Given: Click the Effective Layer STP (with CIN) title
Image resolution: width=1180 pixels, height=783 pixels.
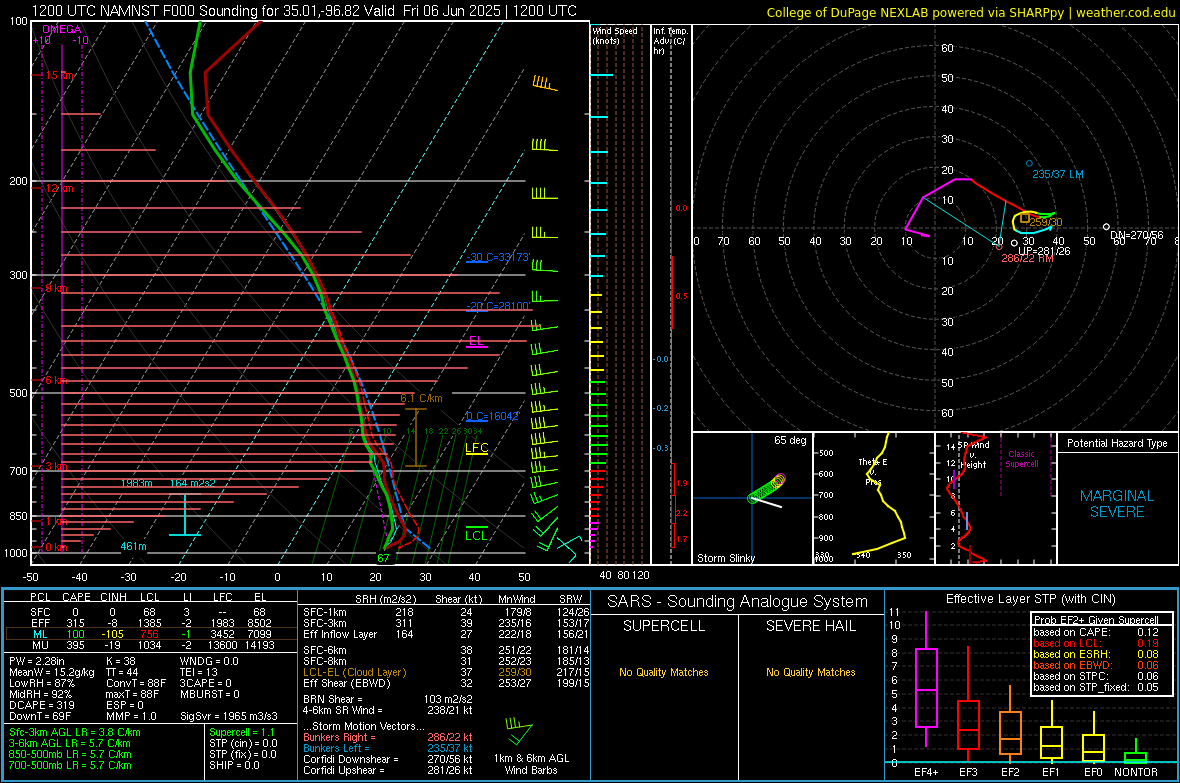Looking at the screenshot, I should 1030,599.
